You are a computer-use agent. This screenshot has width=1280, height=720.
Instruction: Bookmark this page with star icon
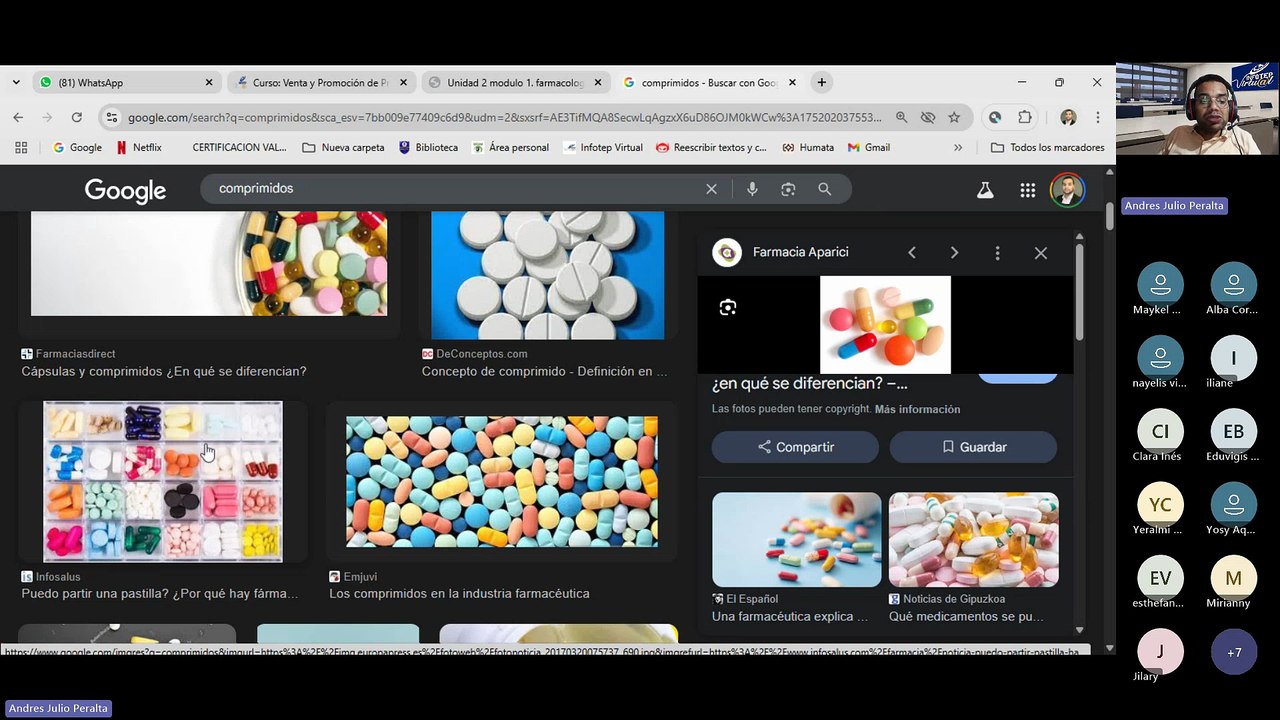pos(954,117)
